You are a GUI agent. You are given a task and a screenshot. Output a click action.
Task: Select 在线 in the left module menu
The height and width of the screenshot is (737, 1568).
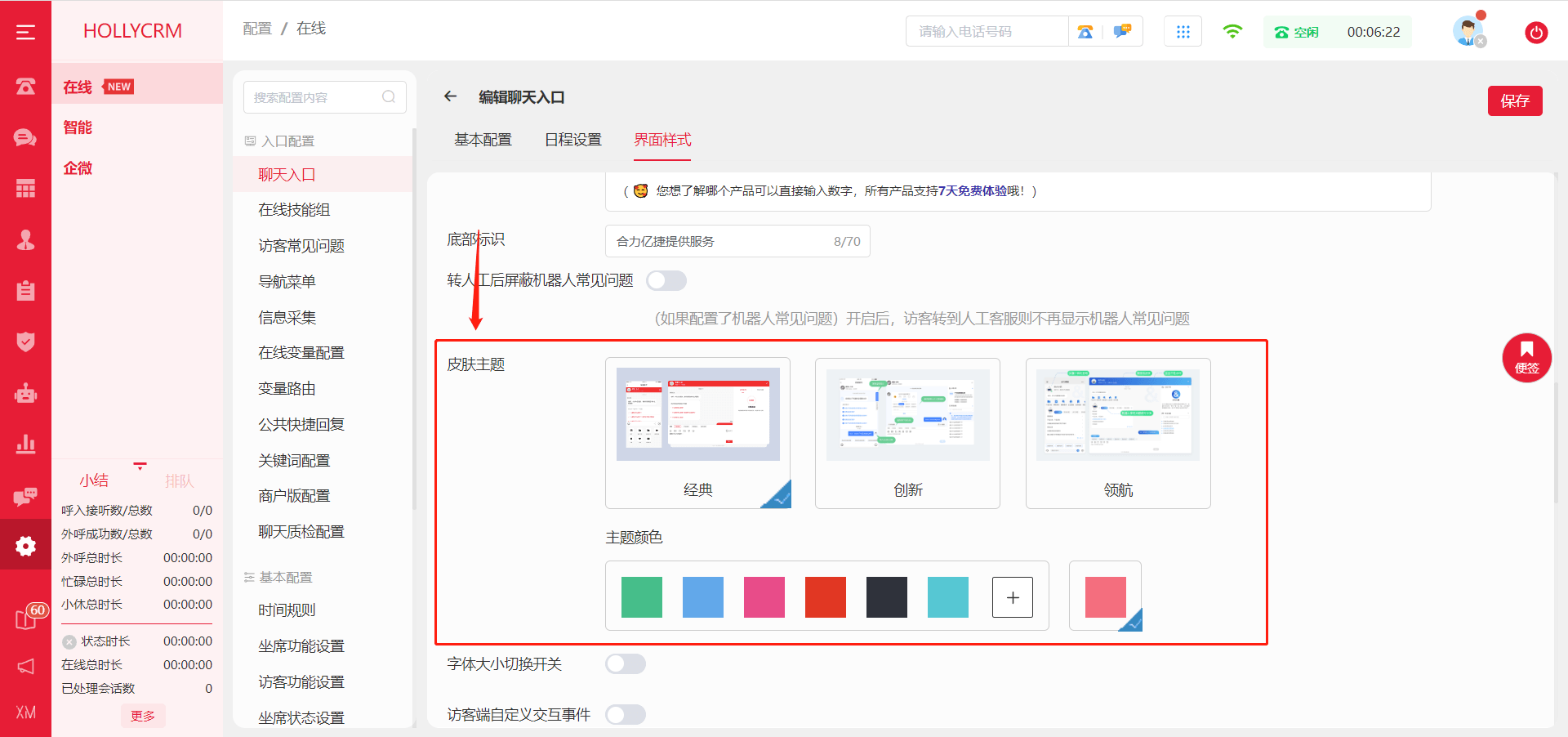coord(136,83)
